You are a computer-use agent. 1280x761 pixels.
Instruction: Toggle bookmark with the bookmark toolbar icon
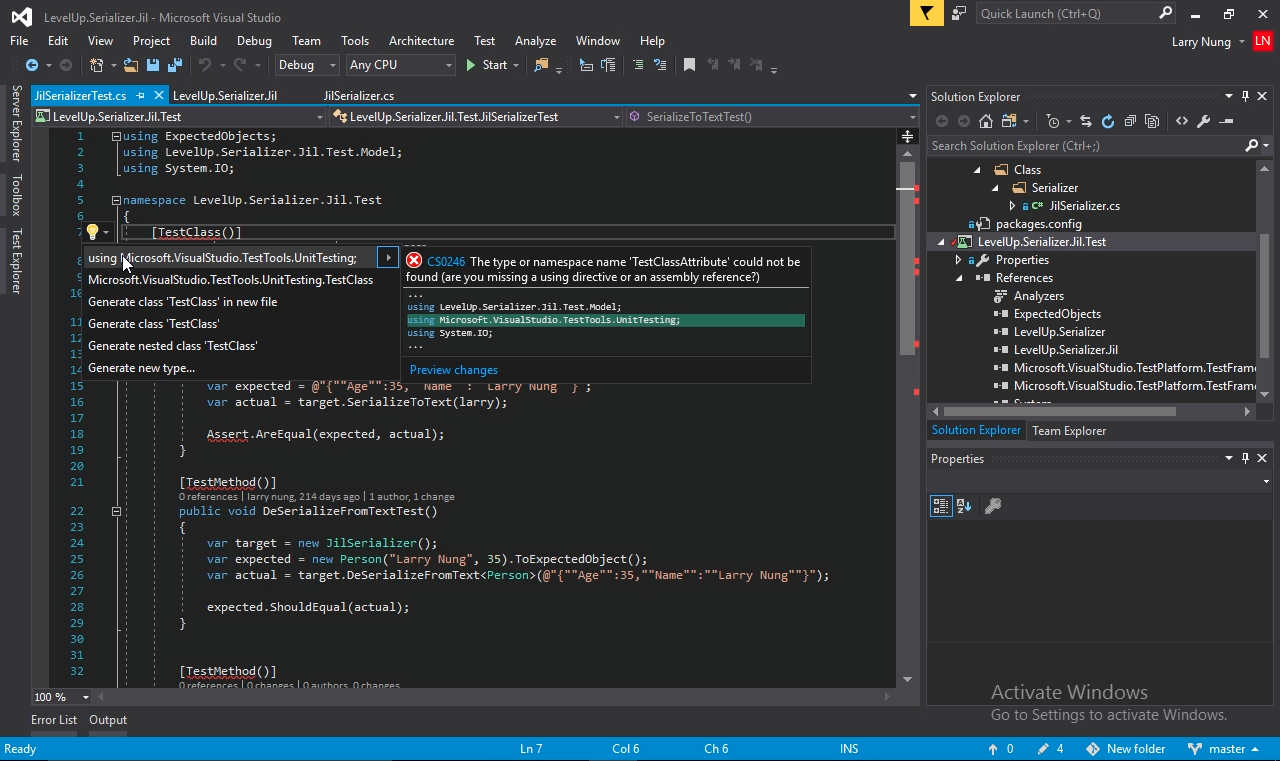click(x=689, y=65)
